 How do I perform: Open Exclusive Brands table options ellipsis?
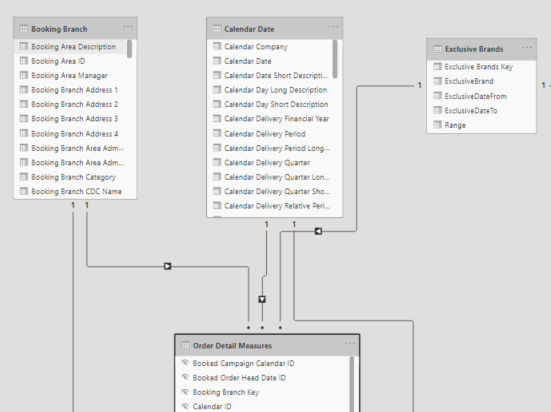pyautogui.click(x=527, y=48)
